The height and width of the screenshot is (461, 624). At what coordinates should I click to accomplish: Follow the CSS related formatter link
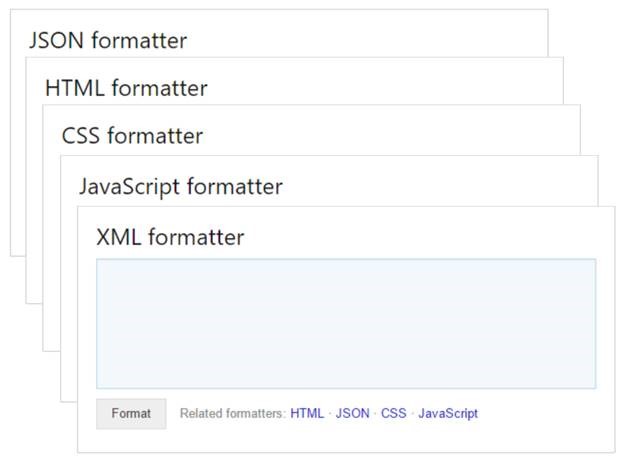click(x=394, y=413)
